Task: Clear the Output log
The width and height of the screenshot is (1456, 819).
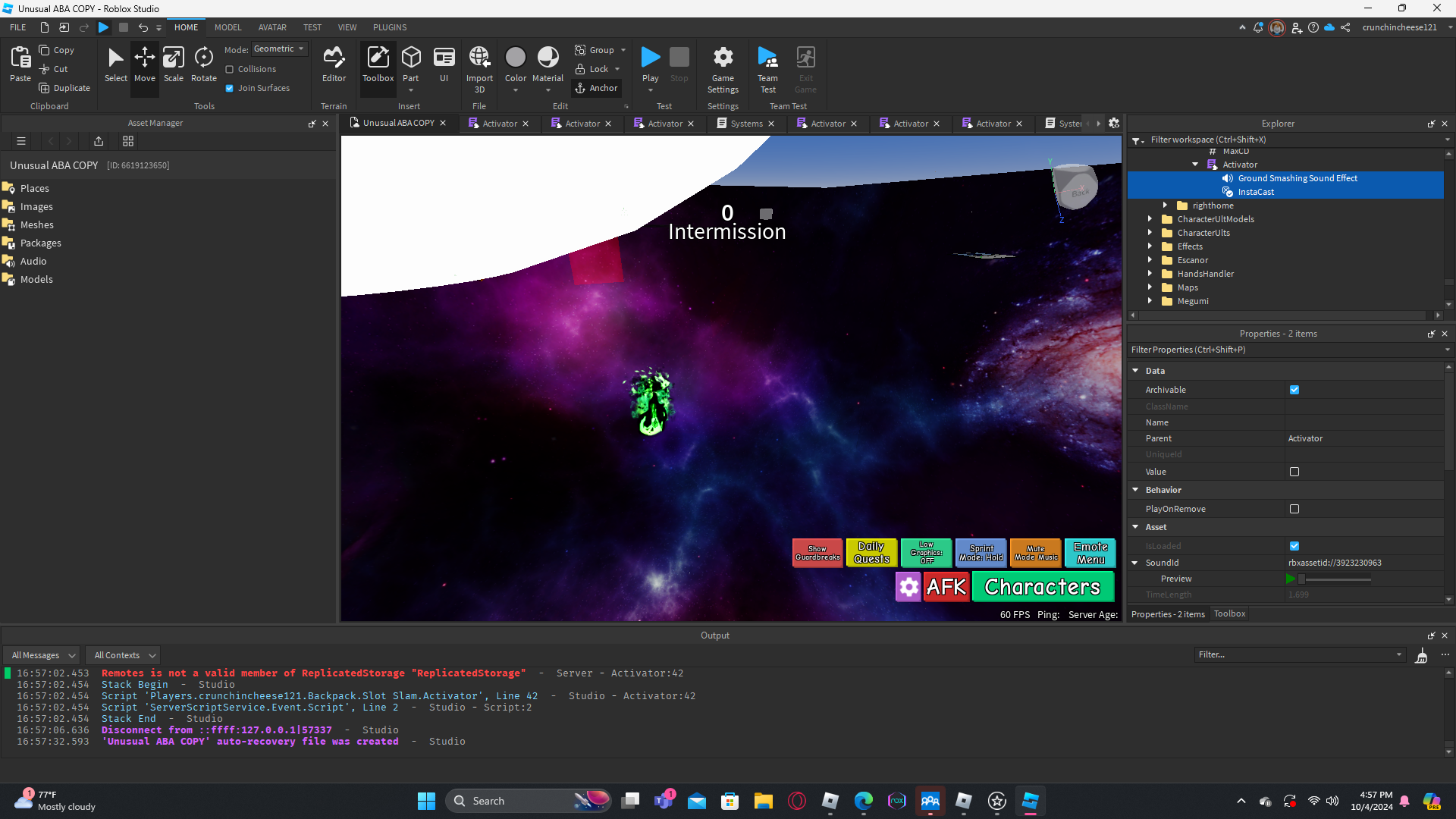Action: tap(1421, 655)
